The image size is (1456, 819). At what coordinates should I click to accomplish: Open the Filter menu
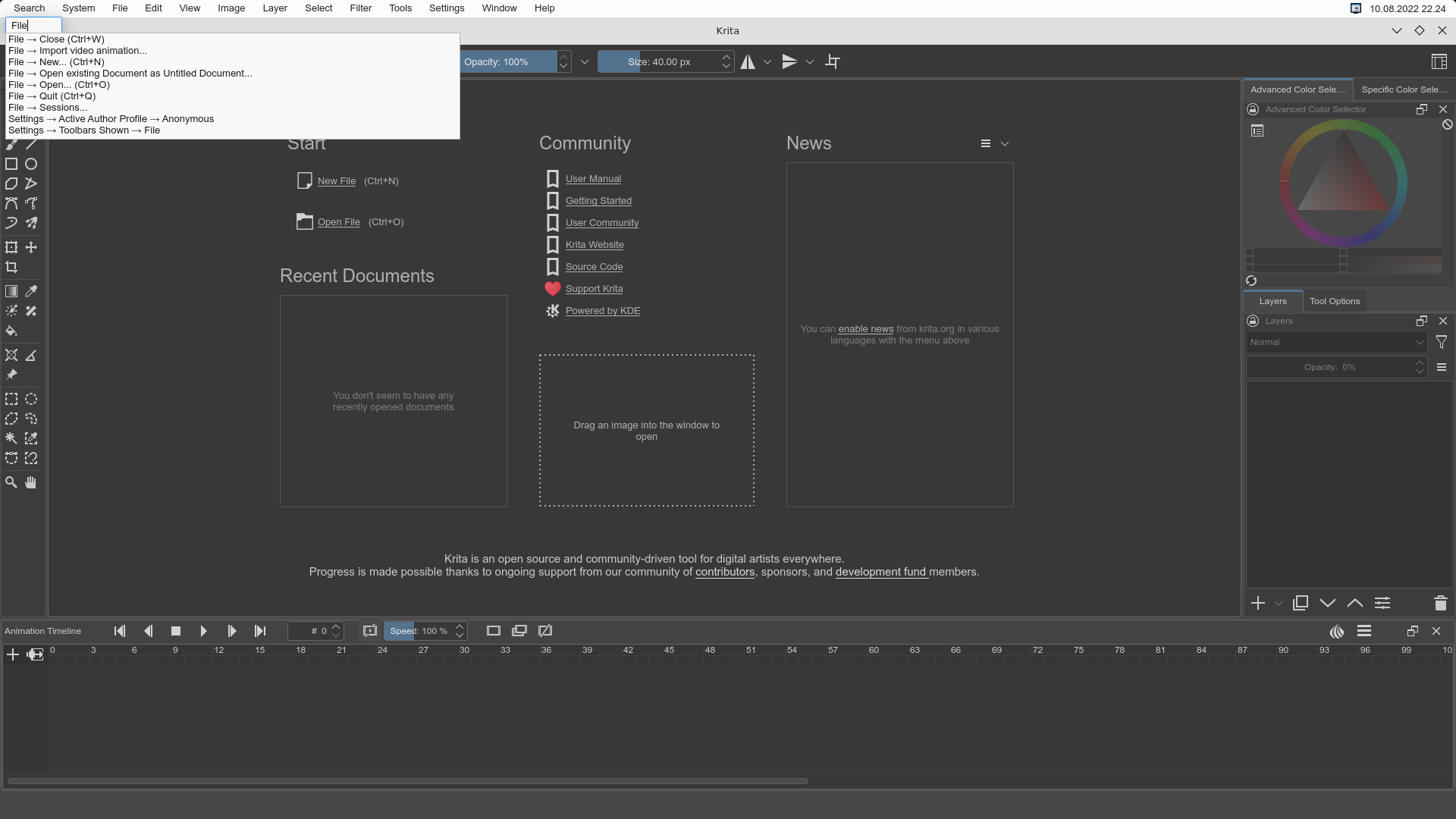360,8
